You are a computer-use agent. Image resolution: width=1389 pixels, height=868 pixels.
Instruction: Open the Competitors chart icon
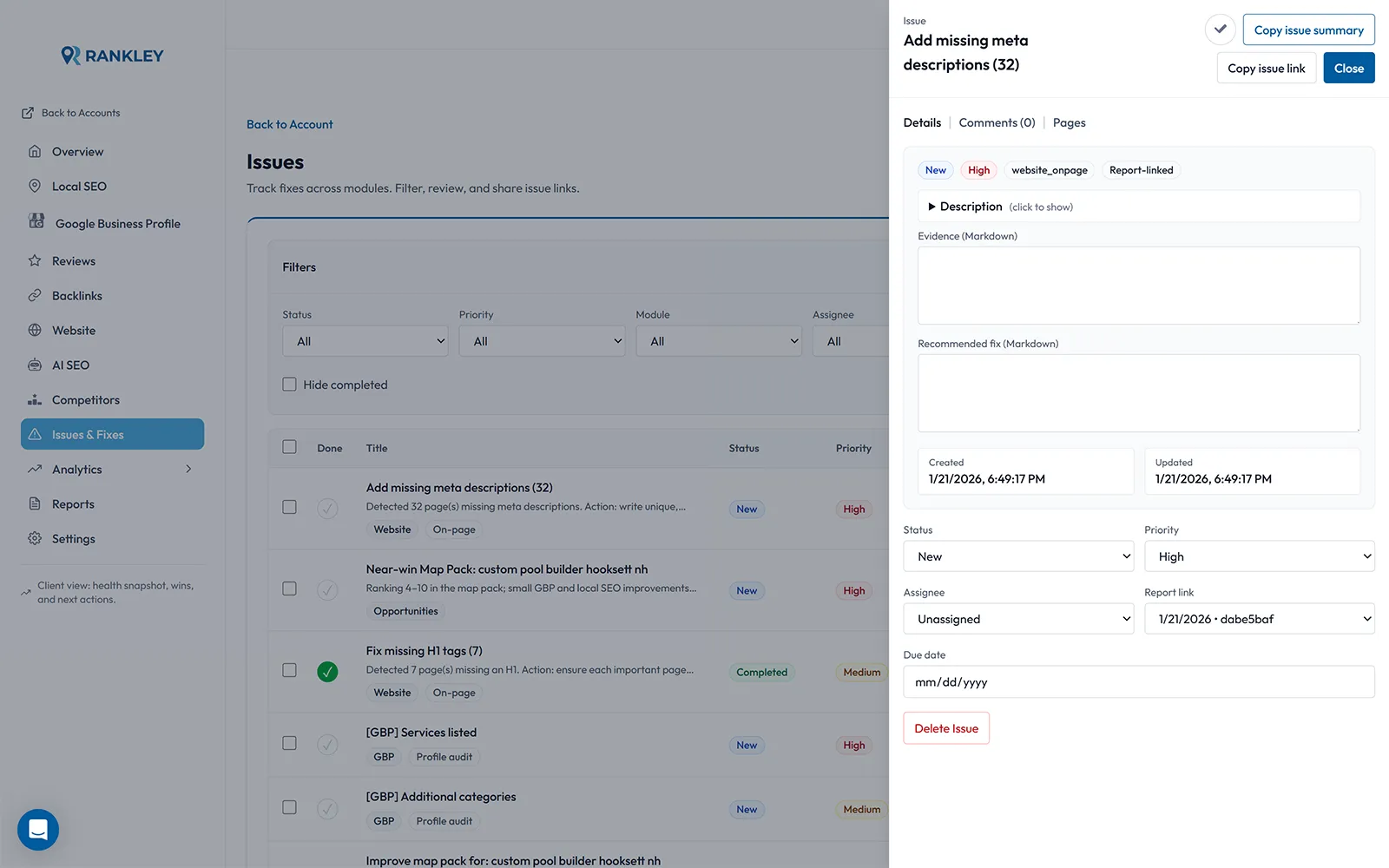pyautogui.click(x=35, y=399)
